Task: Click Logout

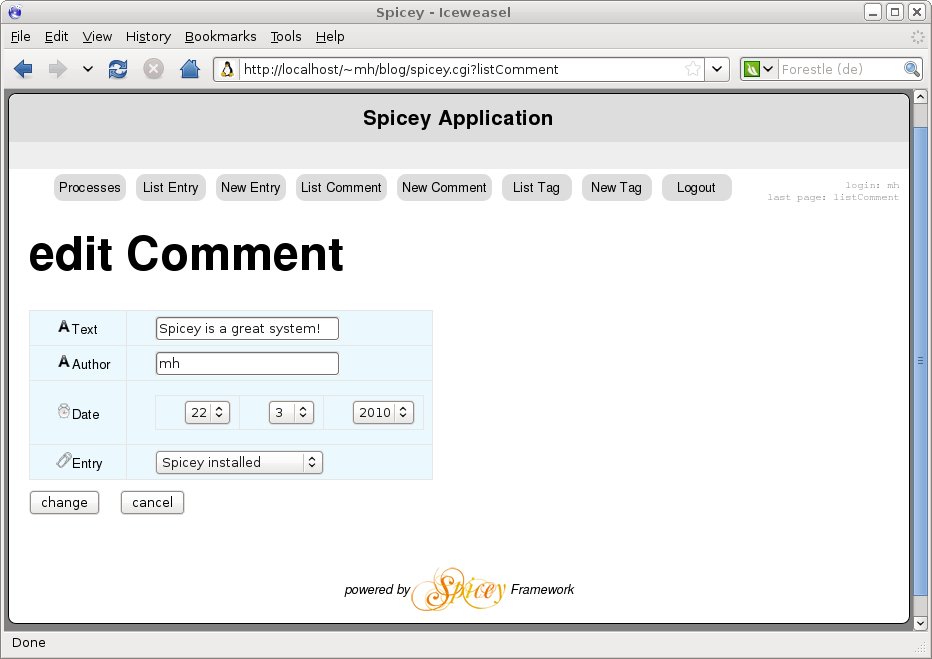Action: [697, 188]
